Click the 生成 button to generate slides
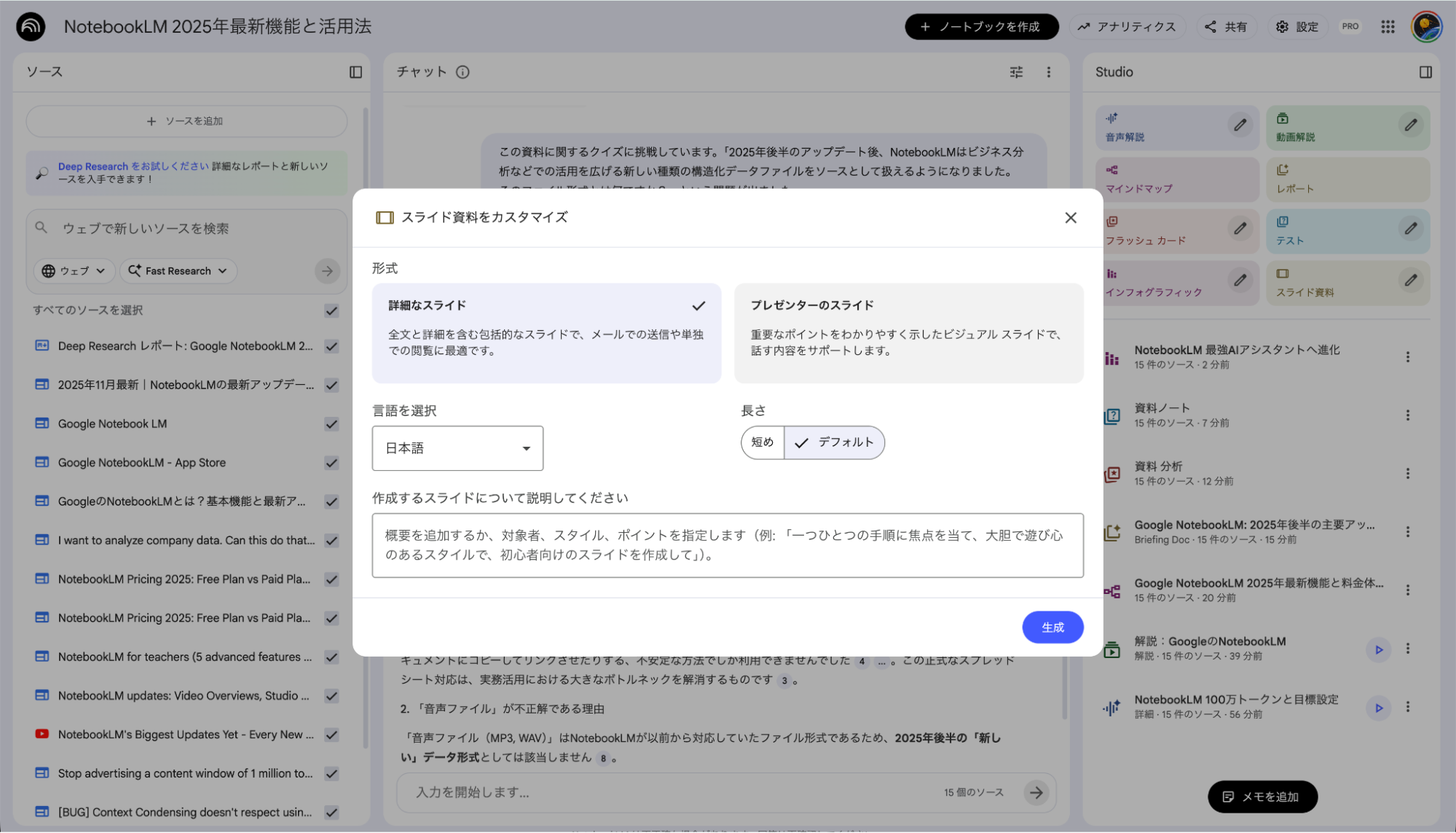Screen dimensions: 1456x833 pyautogui.click(x=1052, y=627)
